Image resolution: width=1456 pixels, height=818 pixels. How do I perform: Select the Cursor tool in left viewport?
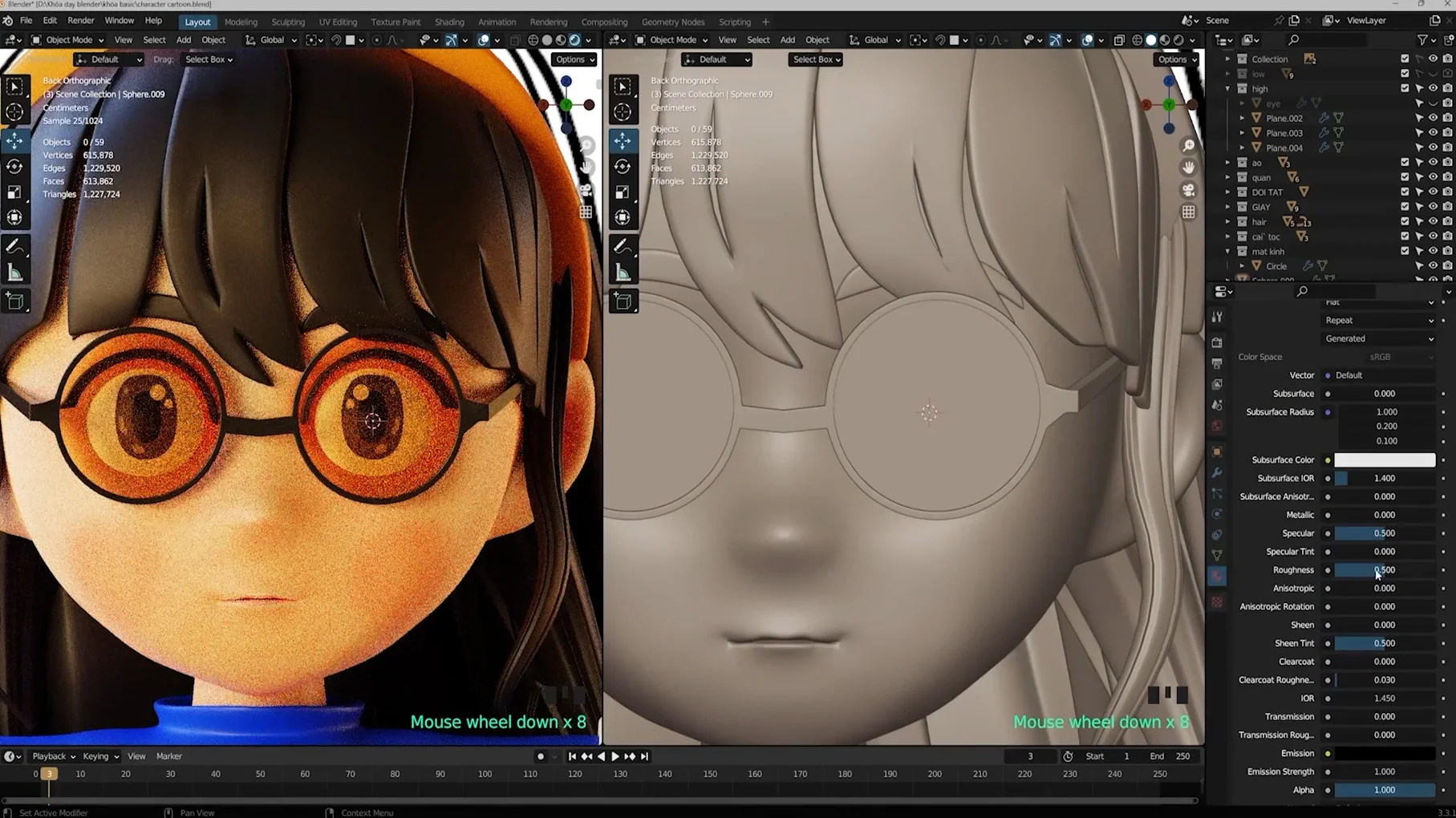coord(14,112)
